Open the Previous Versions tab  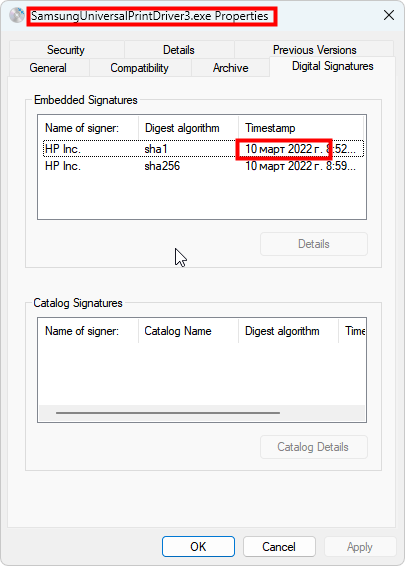tap(314, 50)
